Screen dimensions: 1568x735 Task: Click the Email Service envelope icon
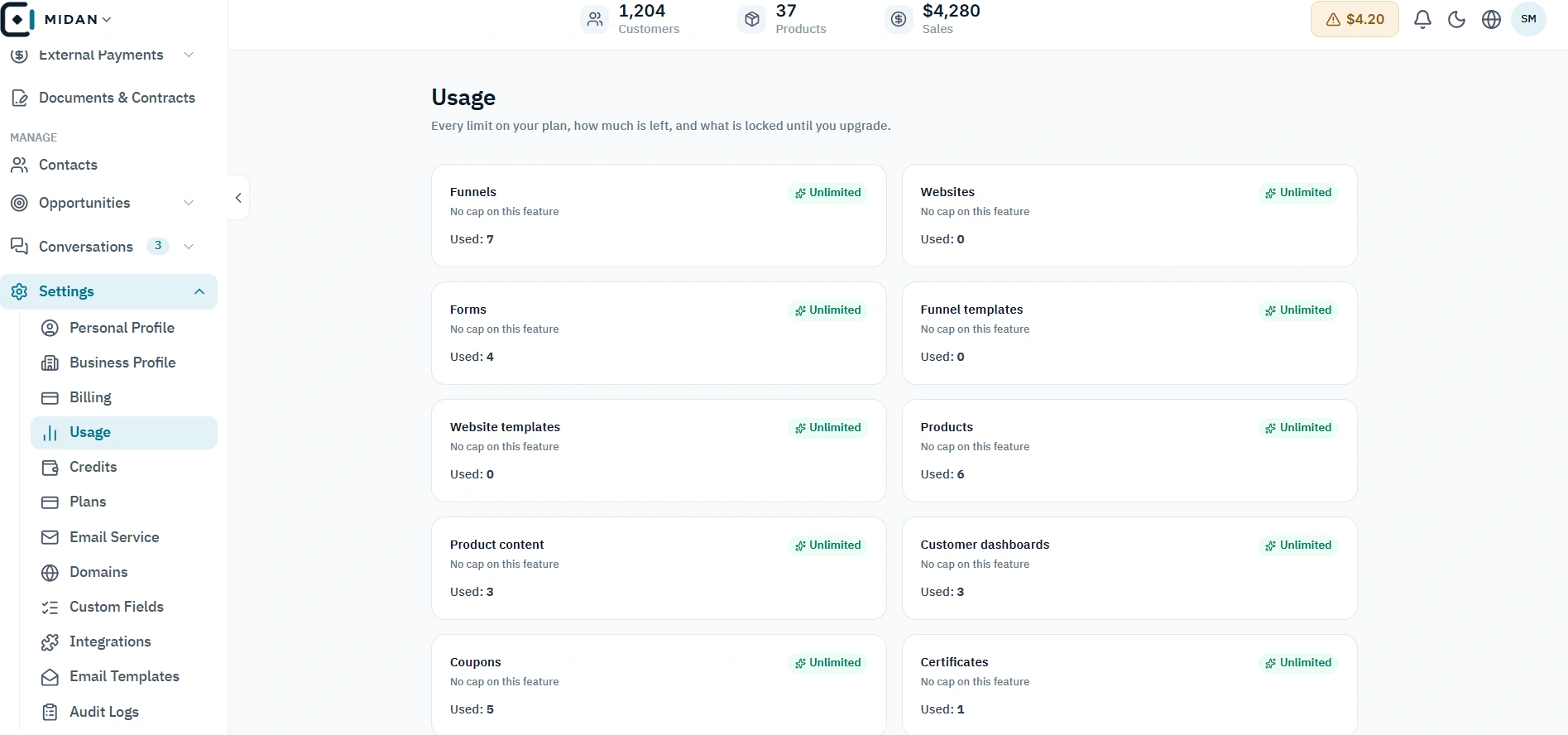pyautogui.click(x=50, y=537)
